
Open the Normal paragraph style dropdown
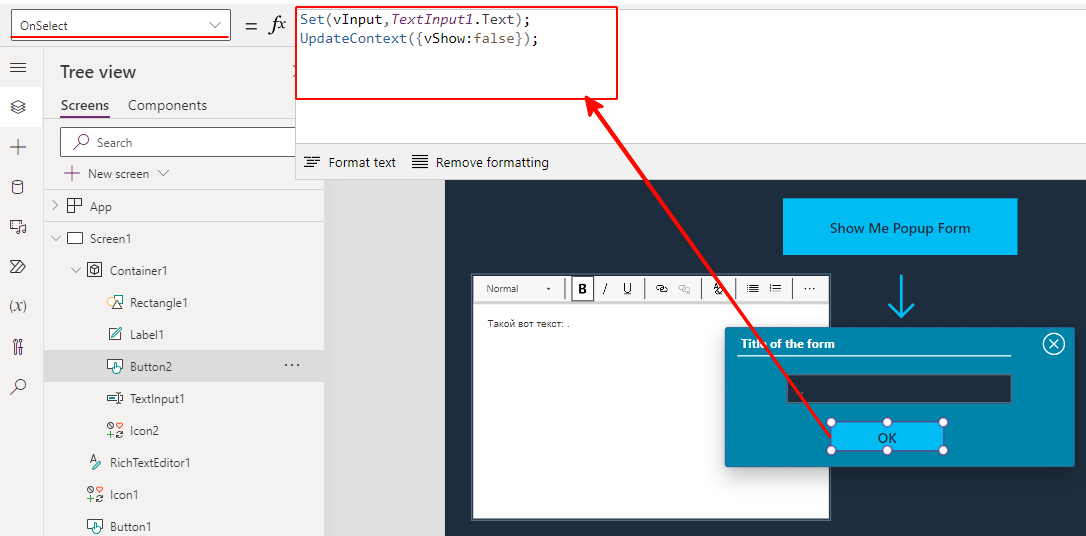(518, 289)
